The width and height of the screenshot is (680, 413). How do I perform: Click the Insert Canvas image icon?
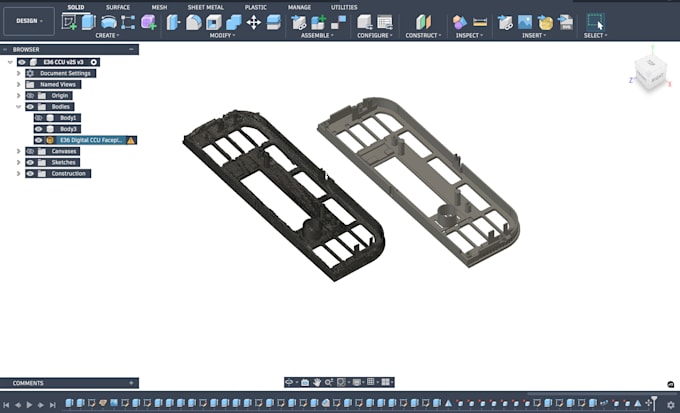click(525, 22)
